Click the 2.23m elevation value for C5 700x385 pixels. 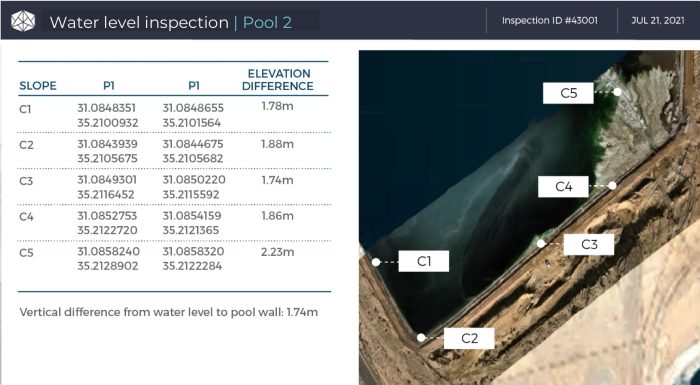coord(278,252)
